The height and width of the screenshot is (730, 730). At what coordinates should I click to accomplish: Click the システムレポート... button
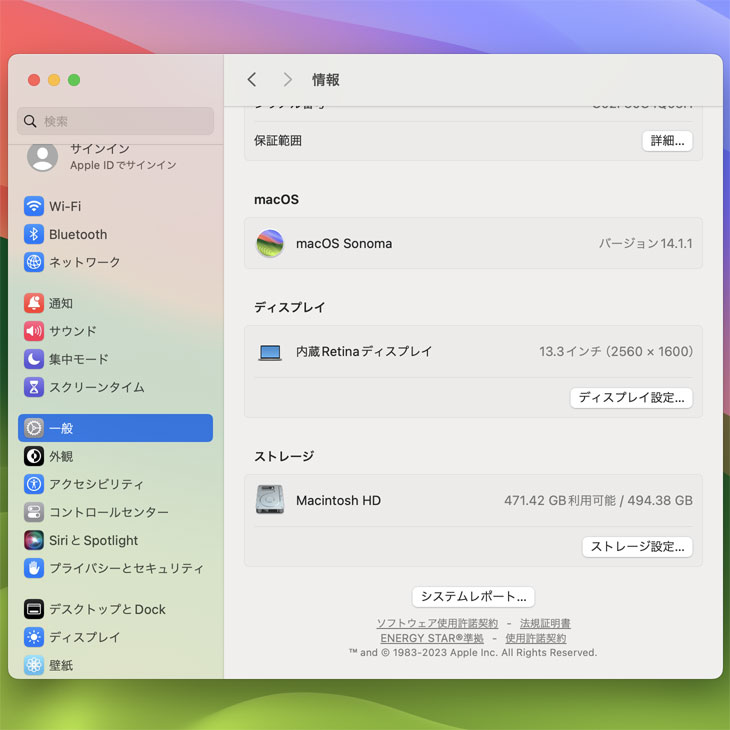point(473,597)
